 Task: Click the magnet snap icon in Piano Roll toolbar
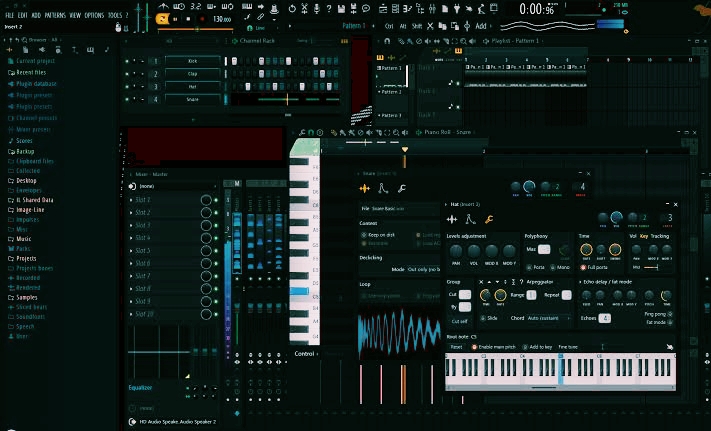point(311,132)
